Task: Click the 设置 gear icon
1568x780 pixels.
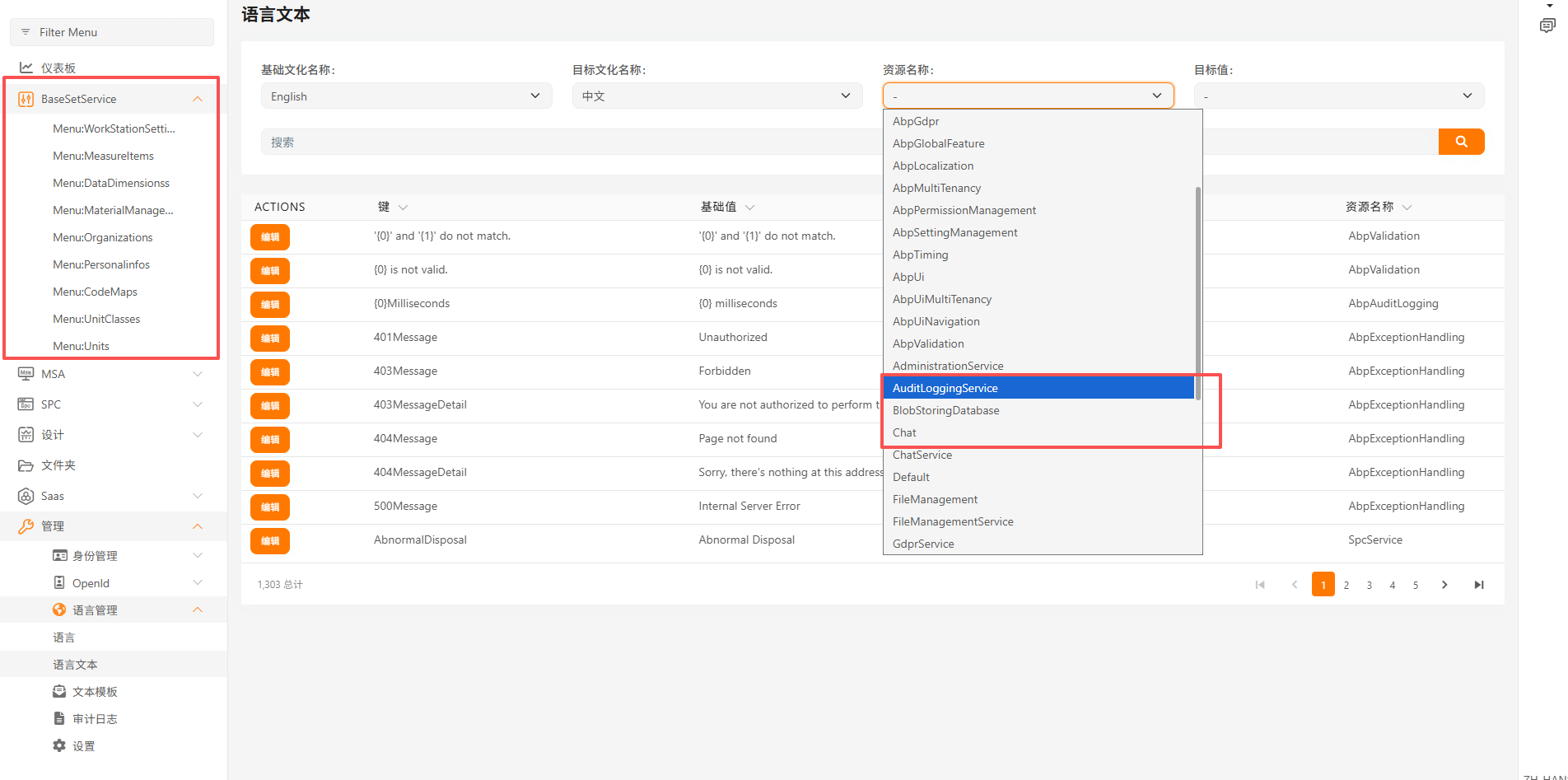Action: [59, 745]
